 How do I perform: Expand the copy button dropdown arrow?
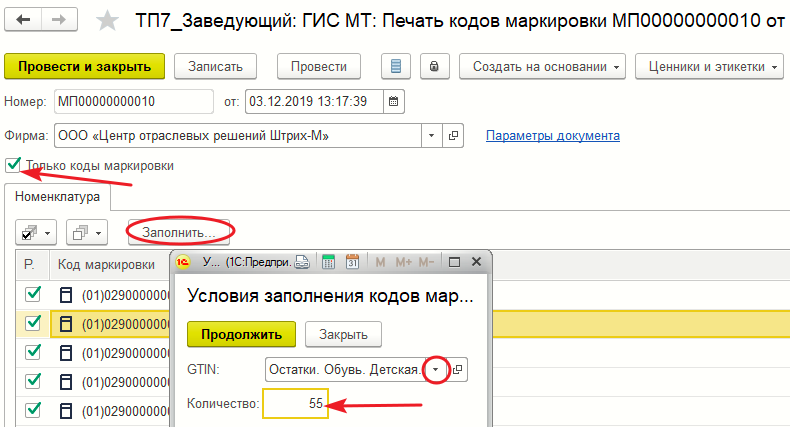(x=99, y=233)
